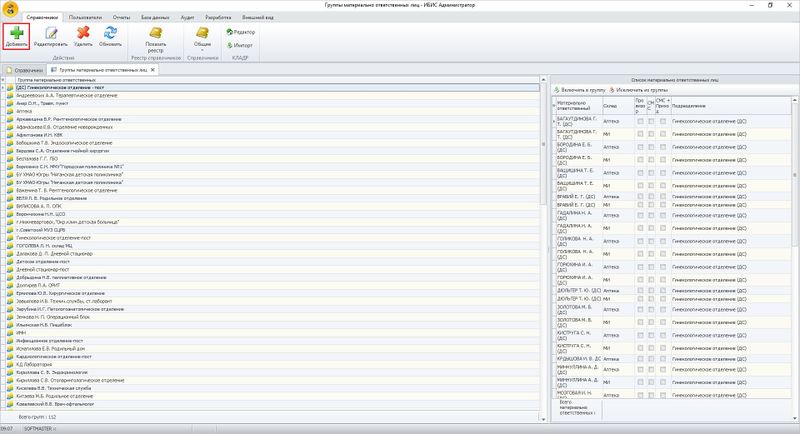Toggle the СМС checkbox in the top Аптека row
This screenshot has width=800, height=434.
coord(651,120)
